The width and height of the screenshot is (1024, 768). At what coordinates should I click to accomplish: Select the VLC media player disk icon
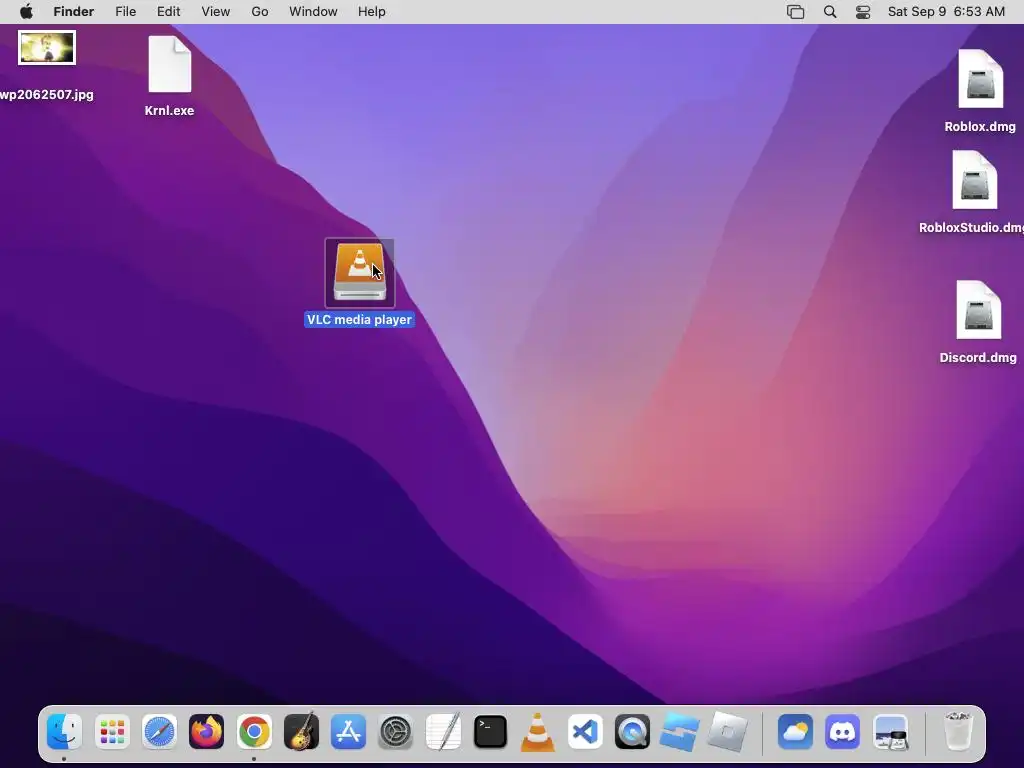pos(360,273)
